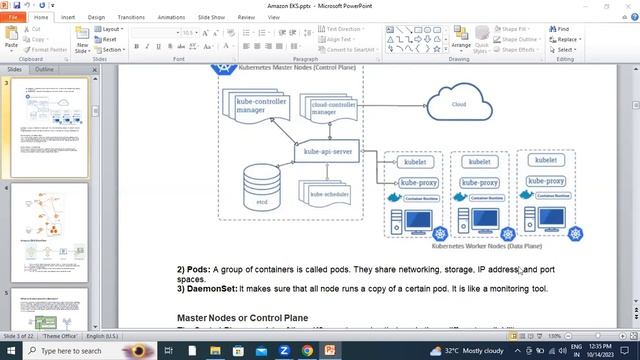Screen dimensions: 640x360
Task: Click the Star shape in shapes gallery
Action: point(436,49)
